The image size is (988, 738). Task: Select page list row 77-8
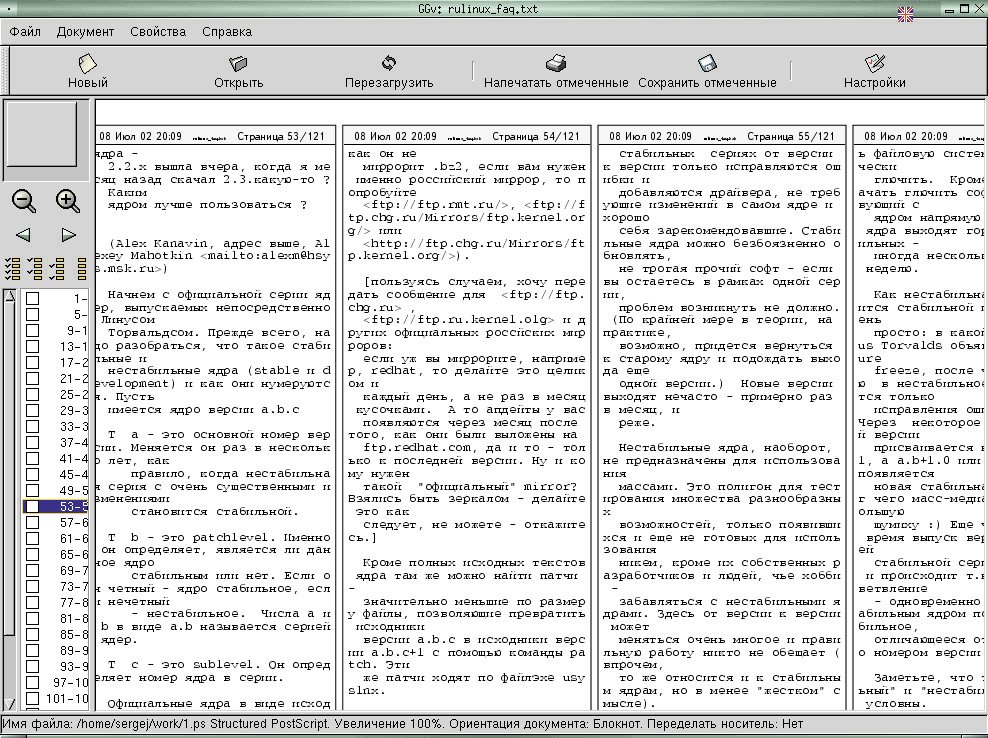pos(55,603)
